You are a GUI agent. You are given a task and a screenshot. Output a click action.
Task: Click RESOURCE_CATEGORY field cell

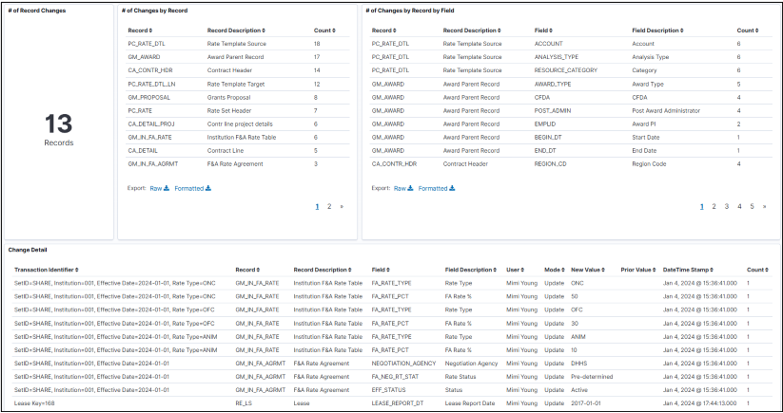pyautogui.click(x=566, y=70)
